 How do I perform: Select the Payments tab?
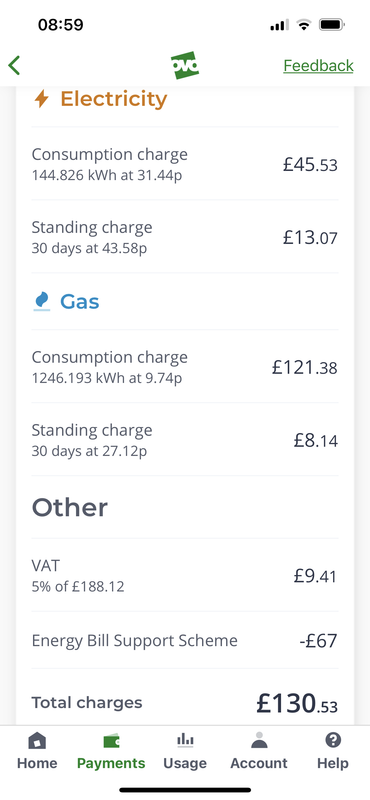[x=111, y=751]
